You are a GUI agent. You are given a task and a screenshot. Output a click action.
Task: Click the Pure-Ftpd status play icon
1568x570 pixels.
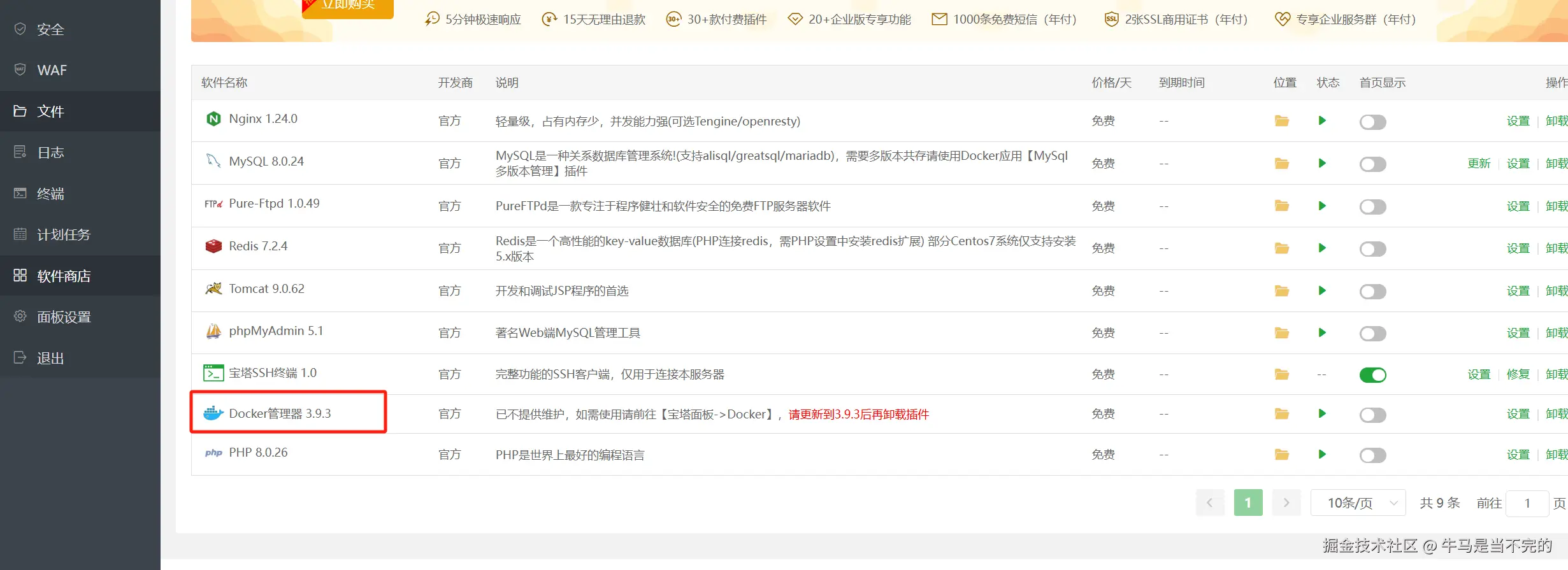(1322, 206)
